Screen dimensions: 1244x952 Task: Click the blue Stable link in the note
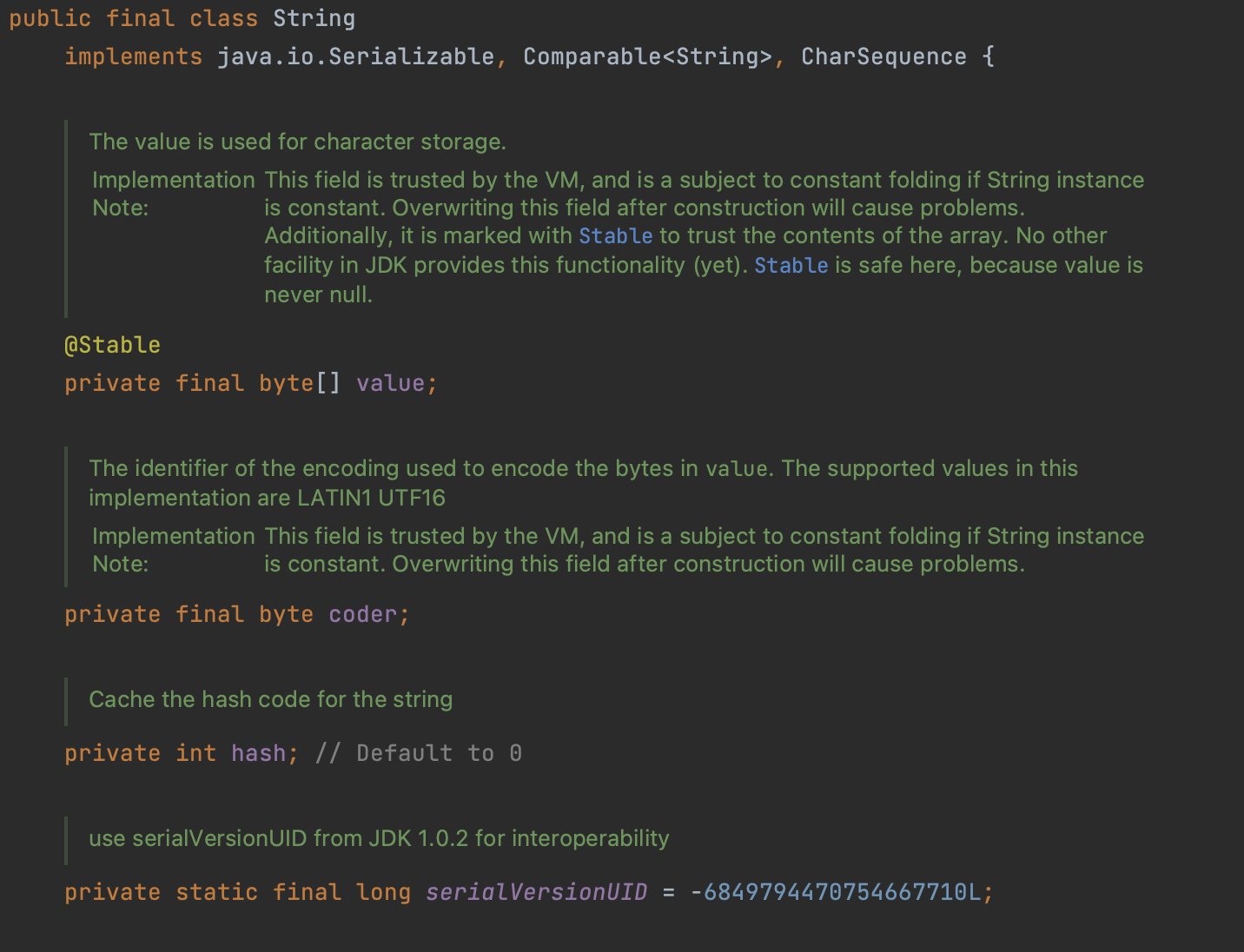coord(615,235)
